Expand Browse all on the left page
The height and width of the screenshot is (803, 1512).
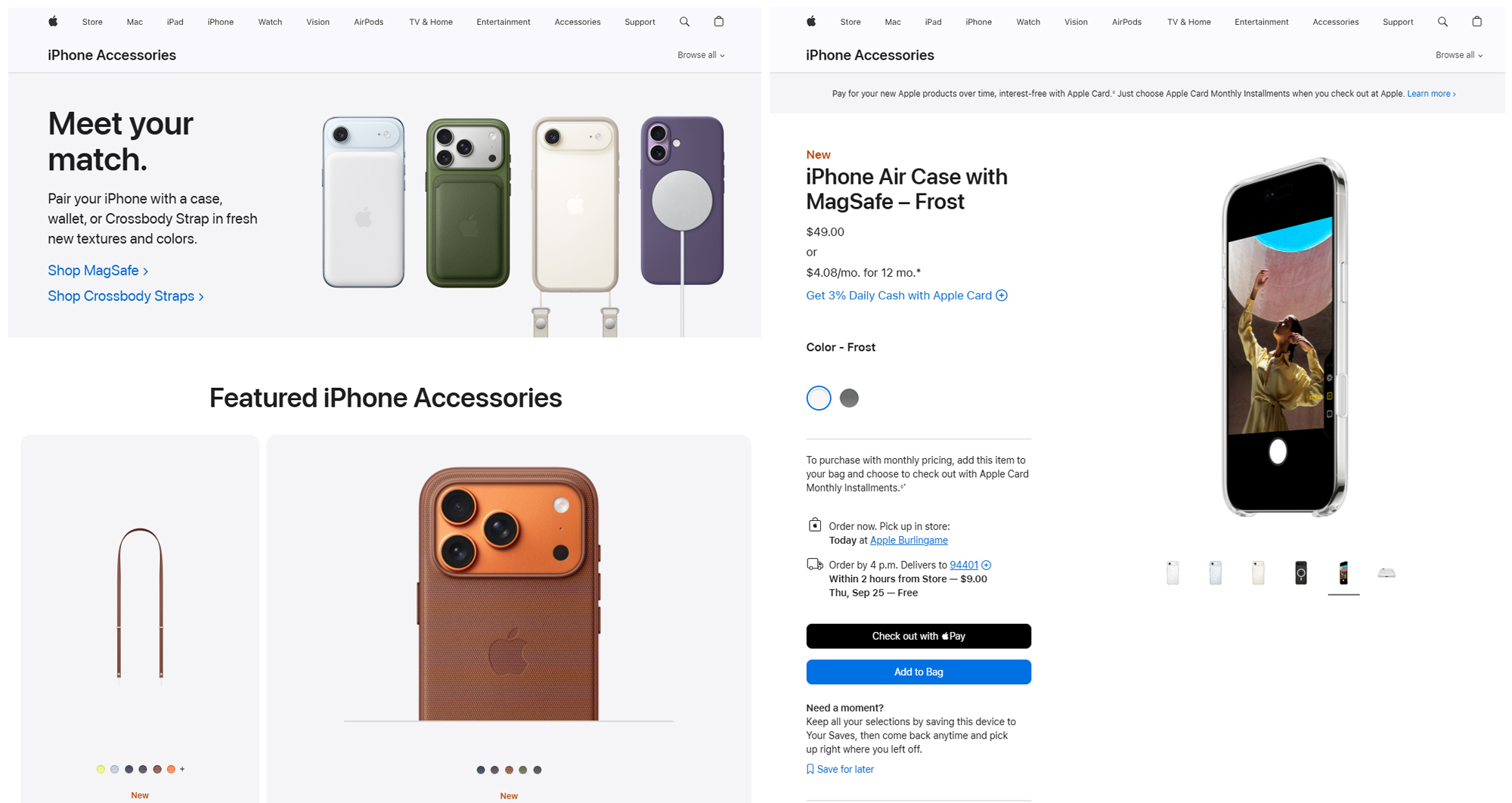[701, 55]
